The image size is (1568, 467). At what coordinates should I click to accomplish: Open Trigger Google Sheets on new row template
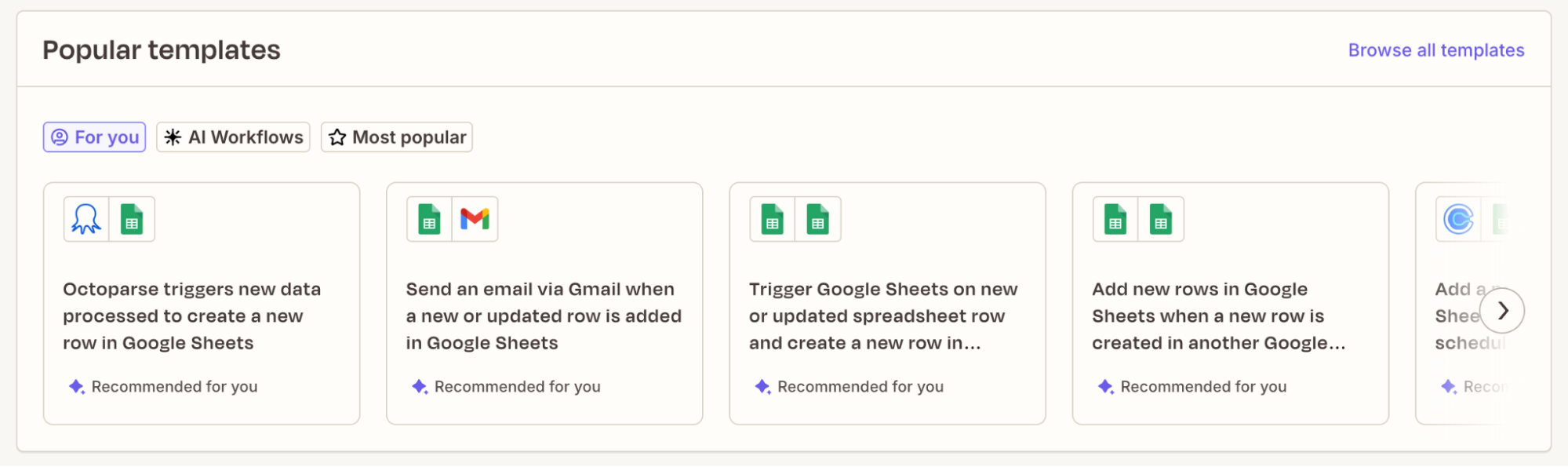coord(883,316)
